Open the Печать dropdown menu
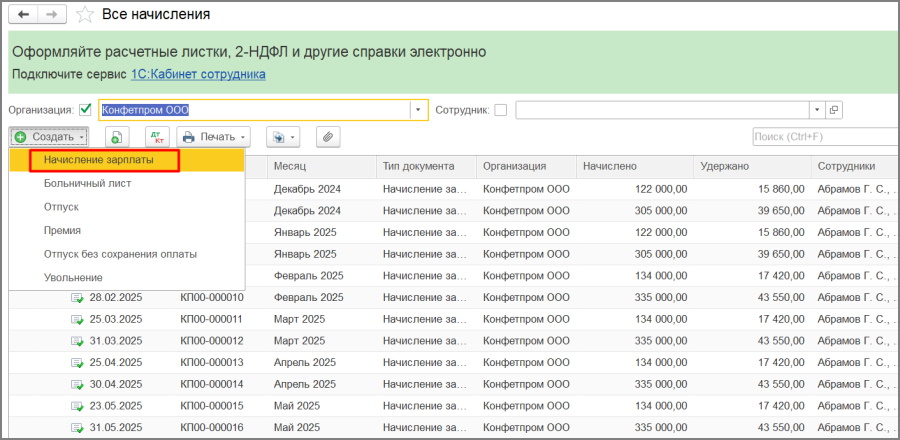 pos(214,137)
